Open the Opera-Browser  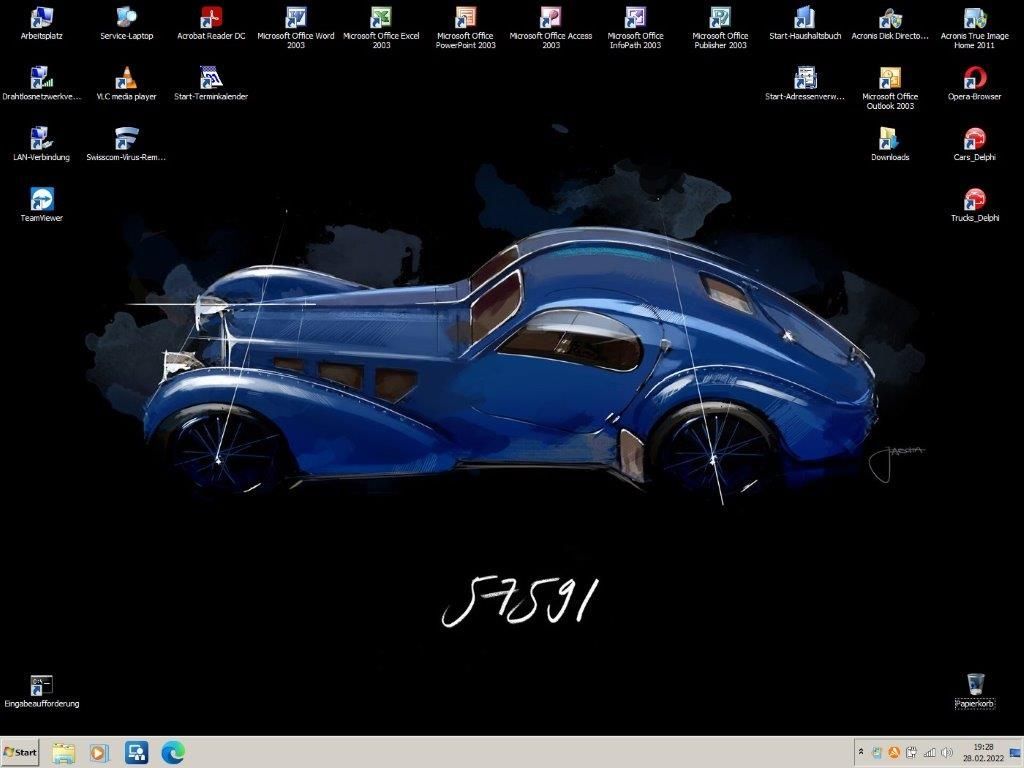[975, 78]
